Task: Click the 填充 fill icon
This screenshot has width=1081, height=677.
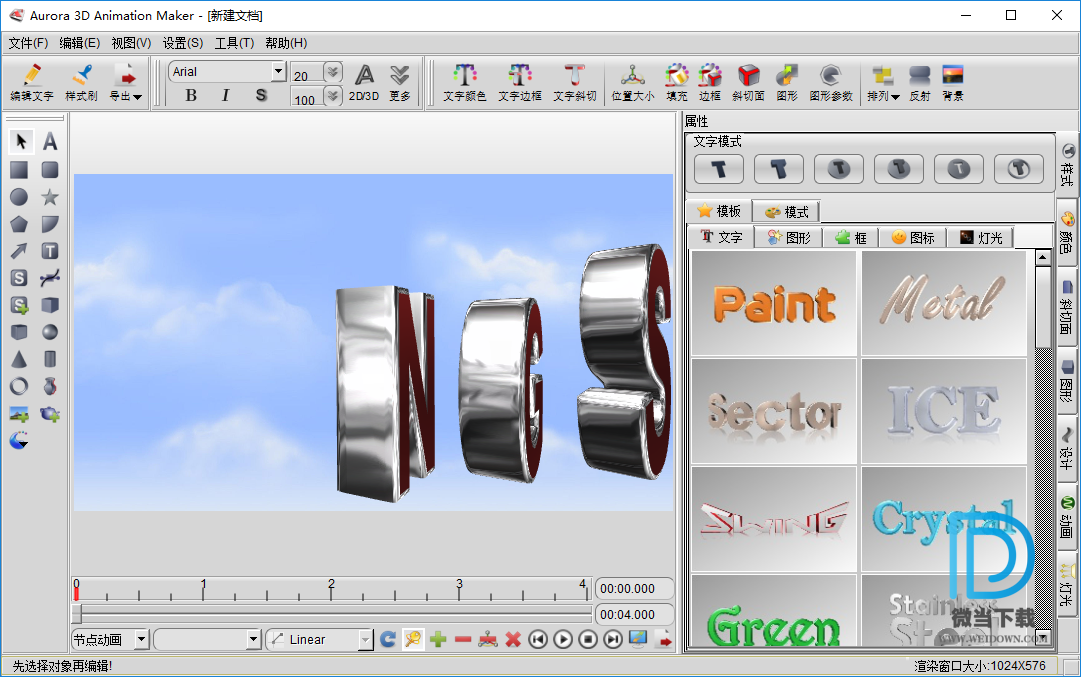Action: (677, 82)
